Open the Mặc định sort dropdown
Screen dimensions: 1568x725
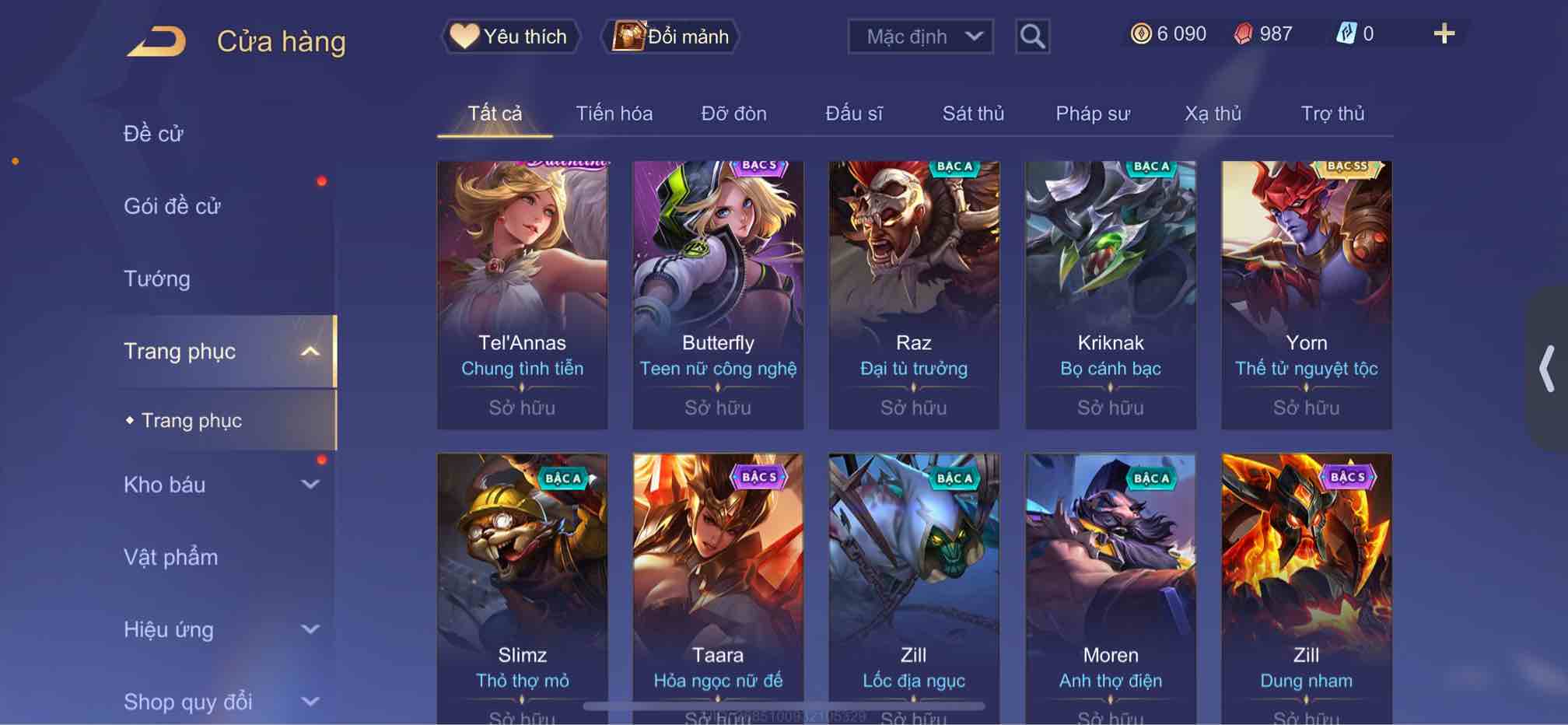pos(920,37)
